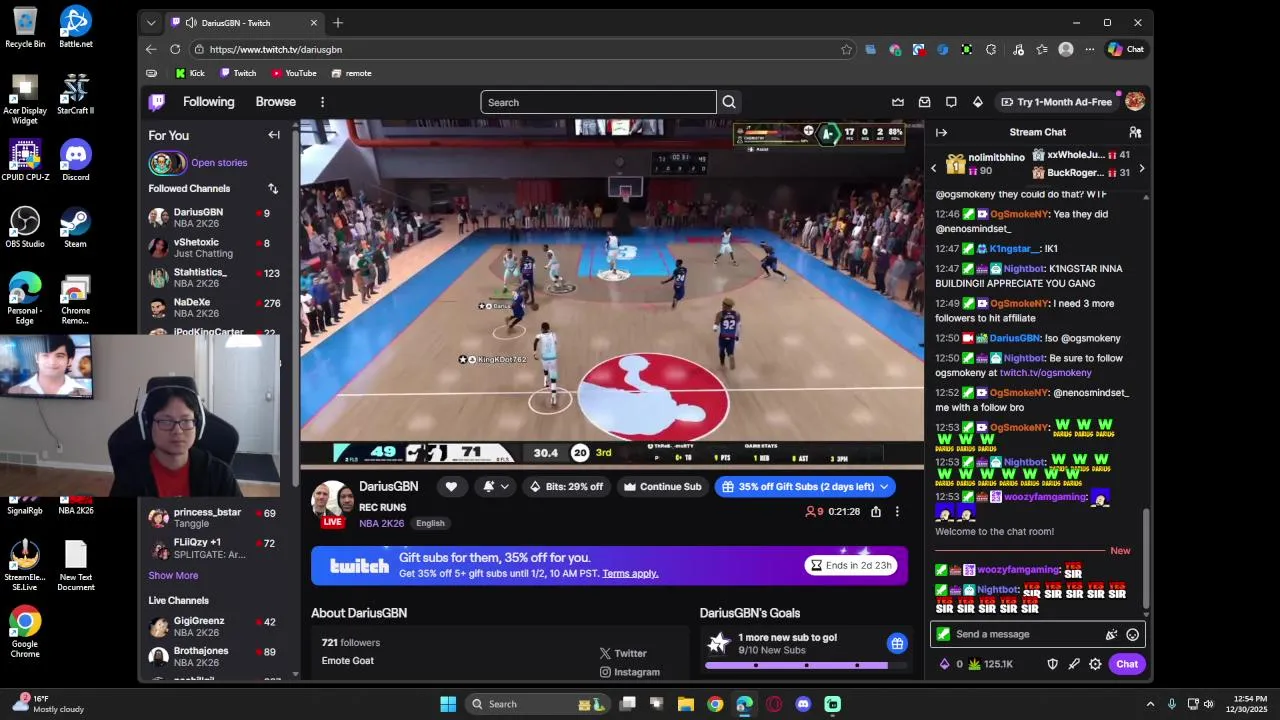The image size is (1280, 720).
Task: Click the celebration party icon in chat box
Action: (1111, 634)
